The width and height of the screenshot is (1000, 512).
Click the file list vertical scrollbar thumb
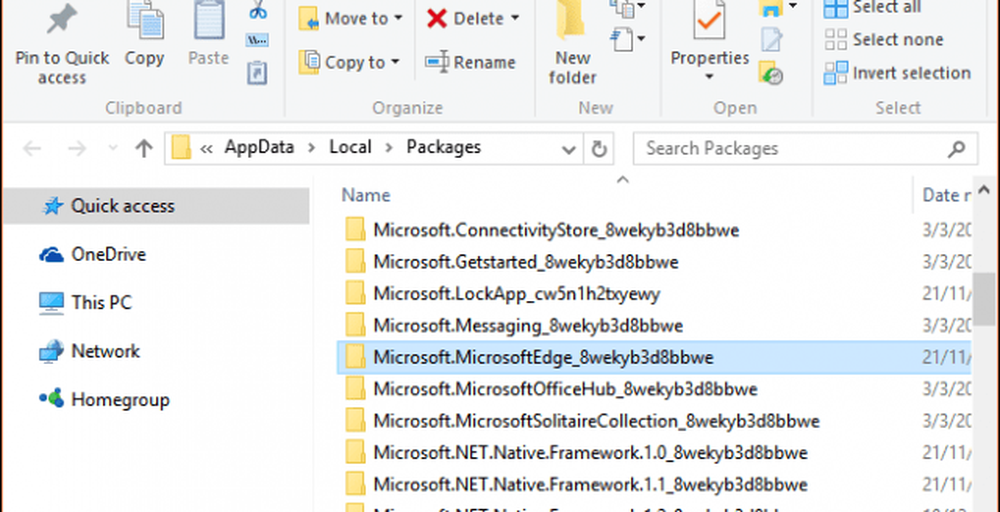click(x=985, y=299)
